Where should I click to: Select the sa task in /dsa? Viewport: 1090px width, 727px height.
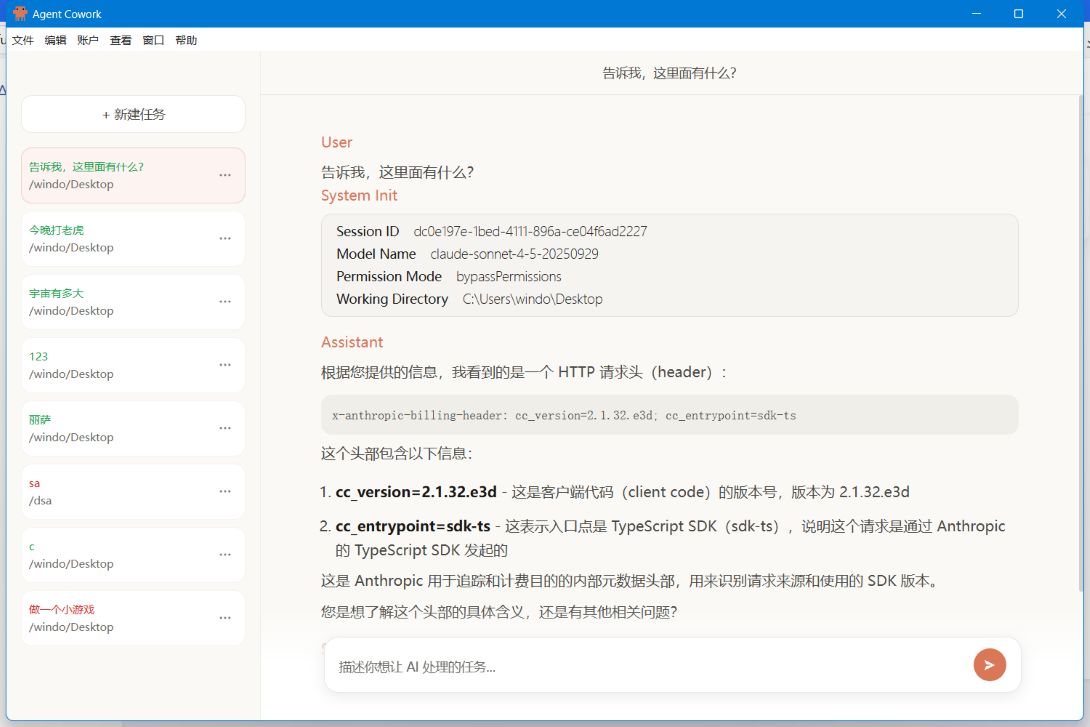pos(133,491)
